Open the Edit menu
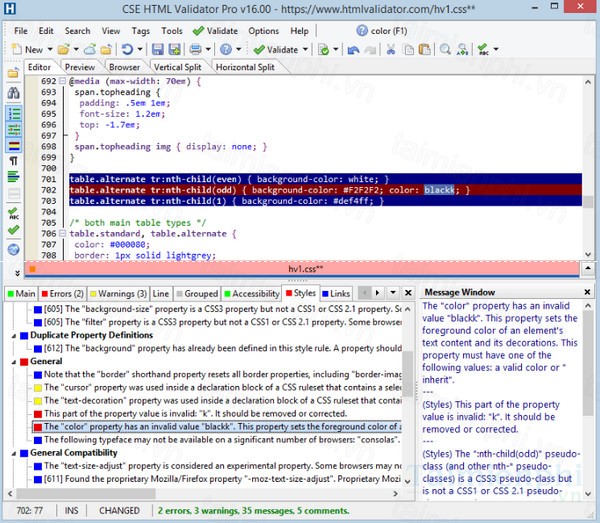The image size is (600, 523). point(46,31)
